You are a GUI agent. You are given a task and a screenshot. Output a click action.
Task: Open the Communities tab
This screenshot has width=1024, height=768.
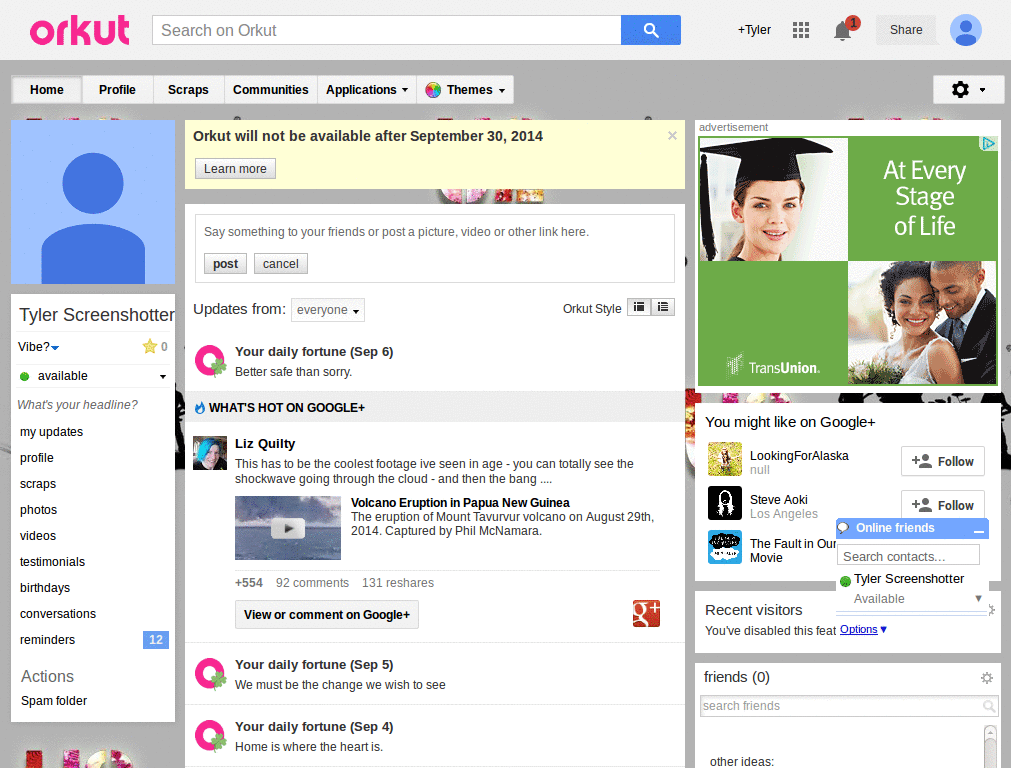270,89
